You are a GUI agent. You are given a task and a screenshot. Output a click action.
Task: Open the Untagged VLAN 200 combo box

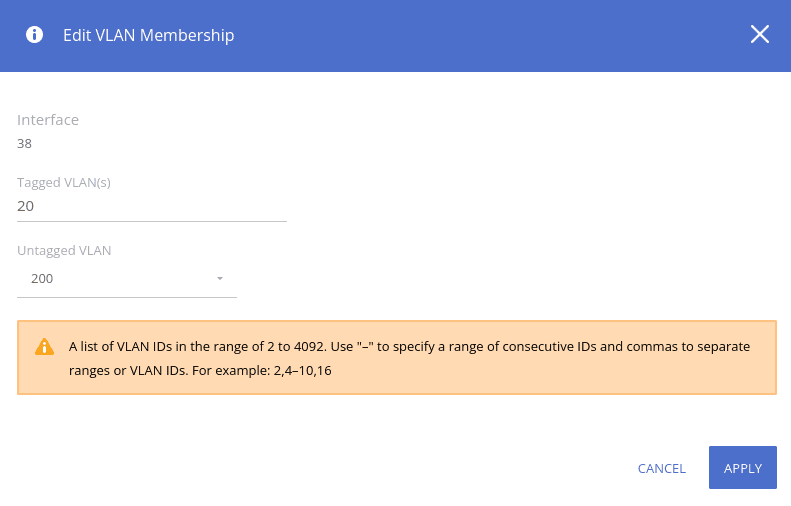(x=127, y=279)
